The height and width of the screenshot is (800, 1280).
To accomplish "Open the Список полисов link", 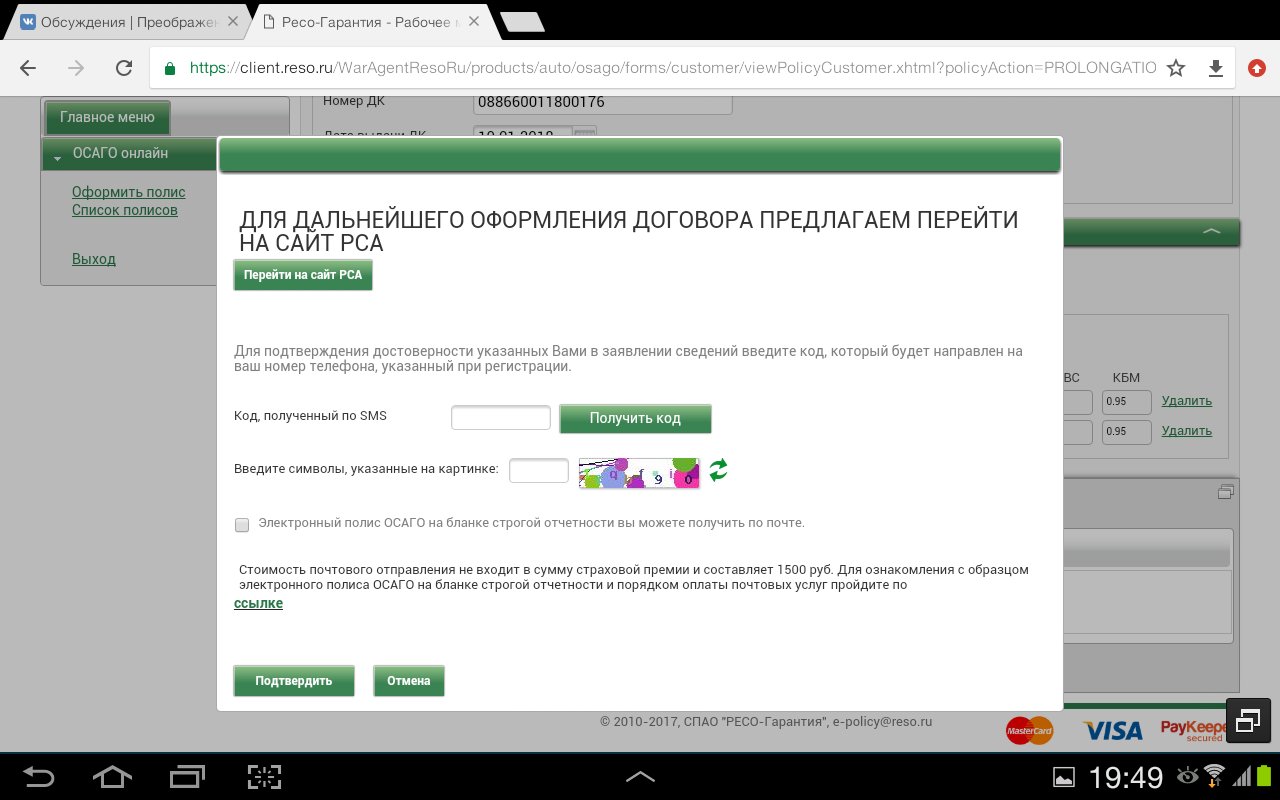I will [125, 210].
